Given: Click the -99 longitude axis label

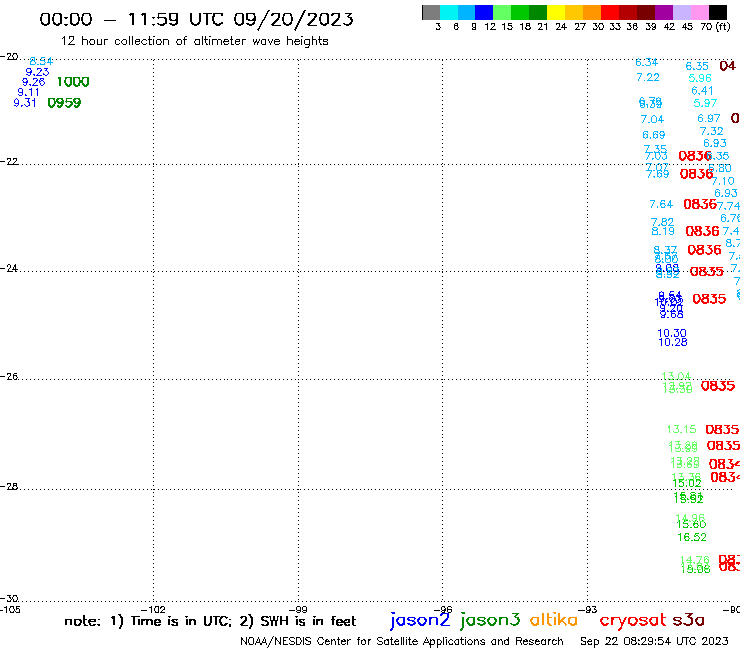Looking at the screenshot, I should tap(298, 610).
